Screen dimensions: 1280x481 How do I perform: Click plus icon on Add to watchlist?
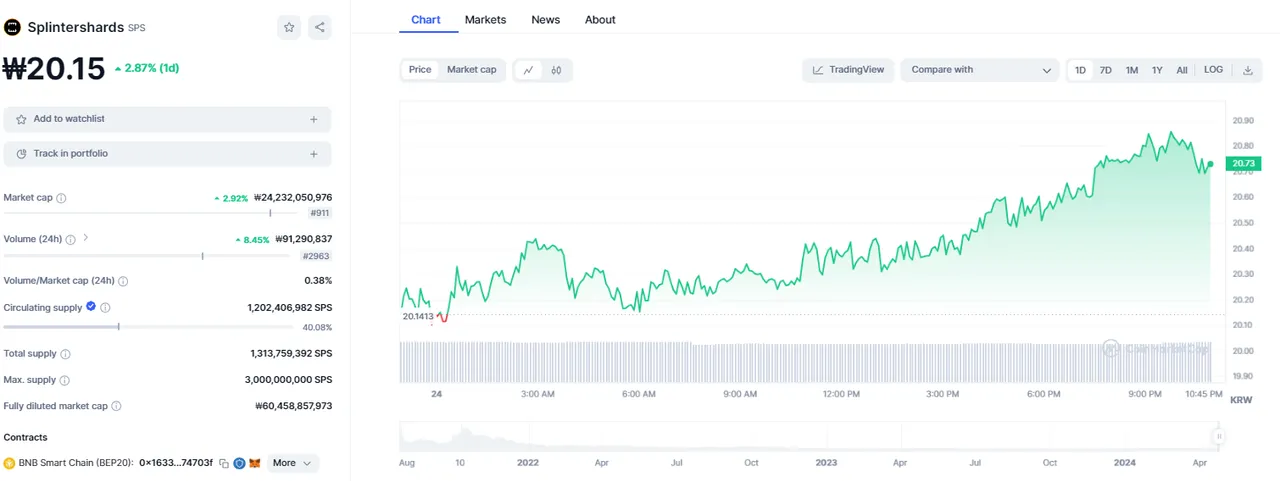point(314,119)
